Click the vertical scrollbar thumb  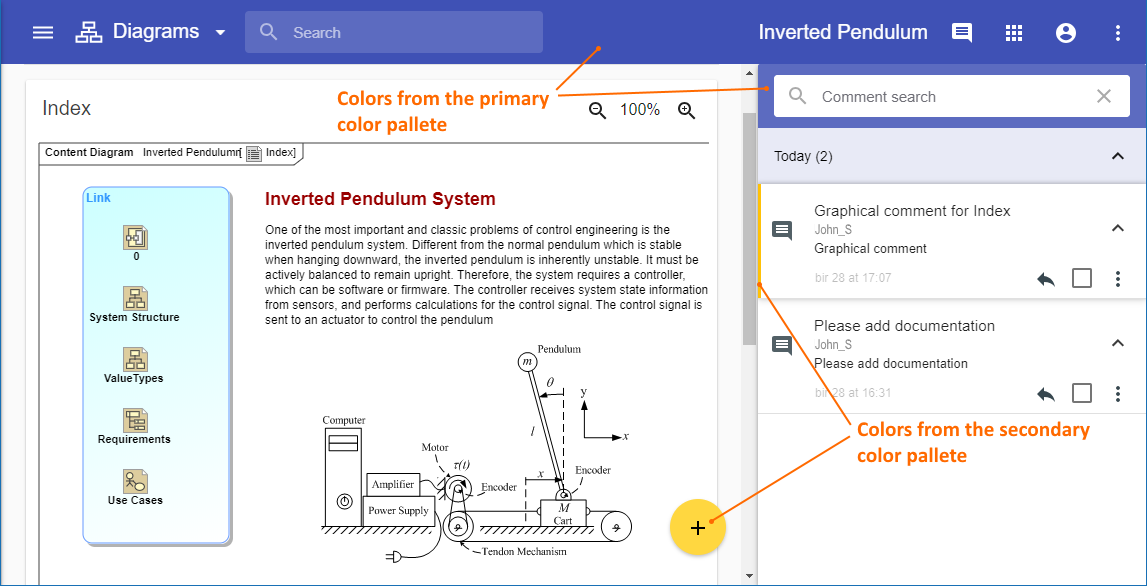click(748, 228)
